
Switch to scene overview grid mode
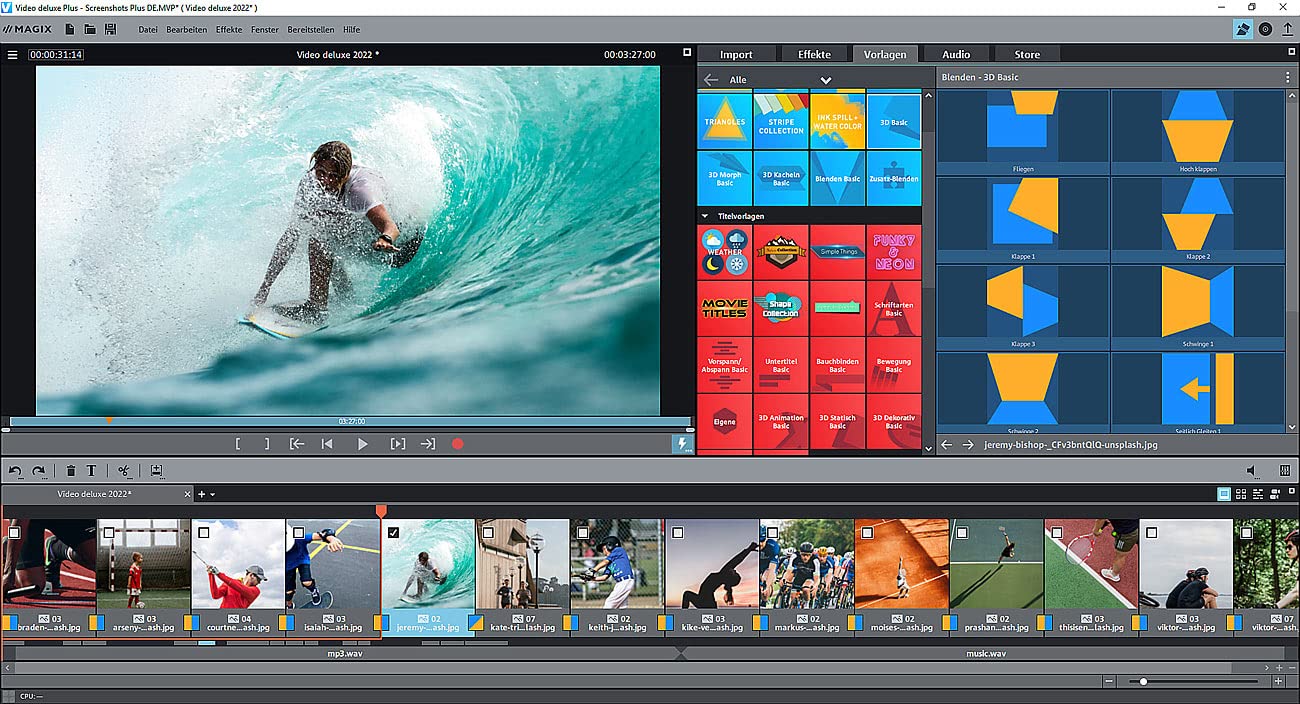(1241, 494)
